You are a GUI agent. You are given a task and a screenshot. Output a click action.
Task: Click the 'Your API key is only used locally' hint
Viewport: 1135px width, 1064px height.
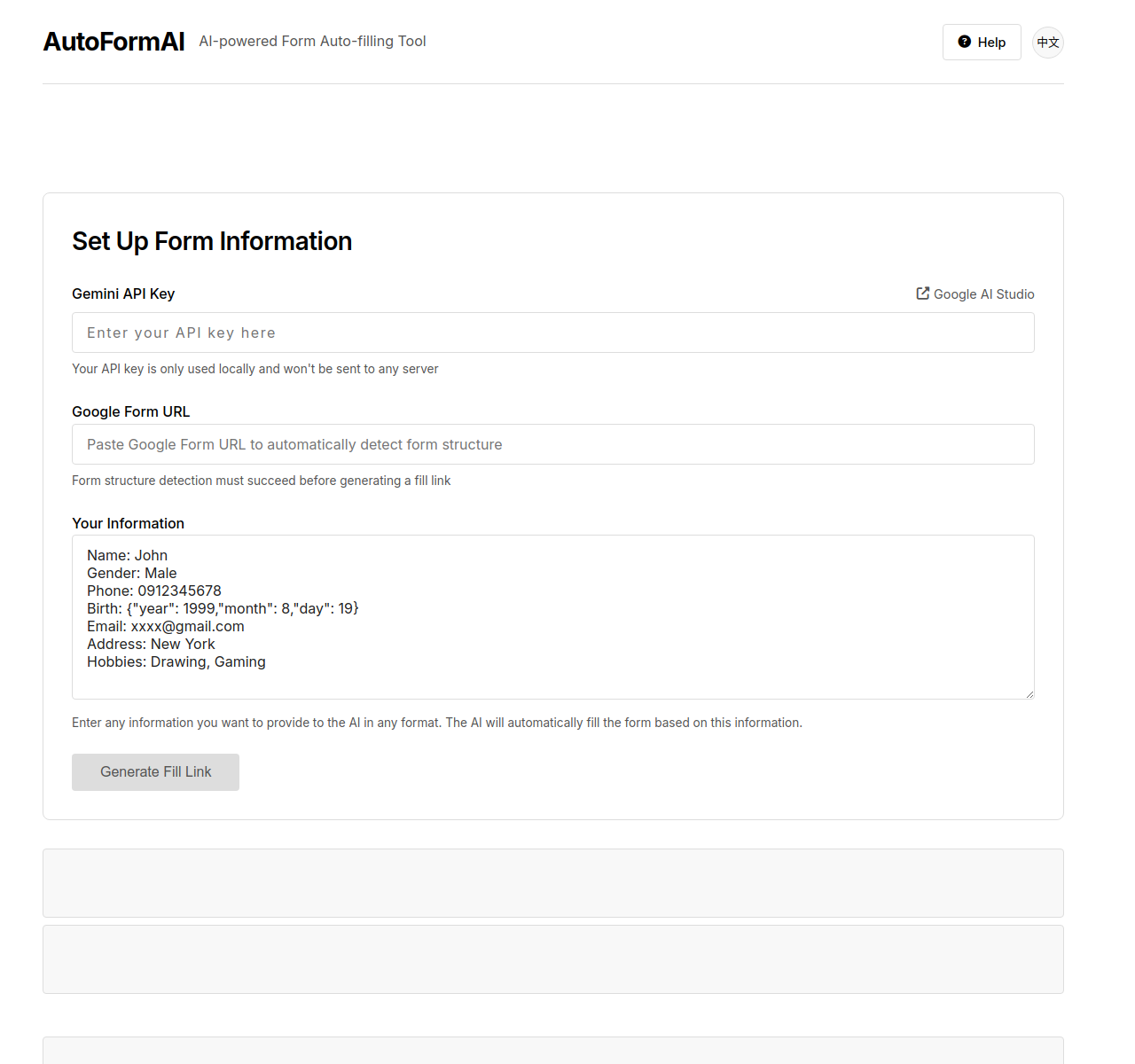click(255, 369)
